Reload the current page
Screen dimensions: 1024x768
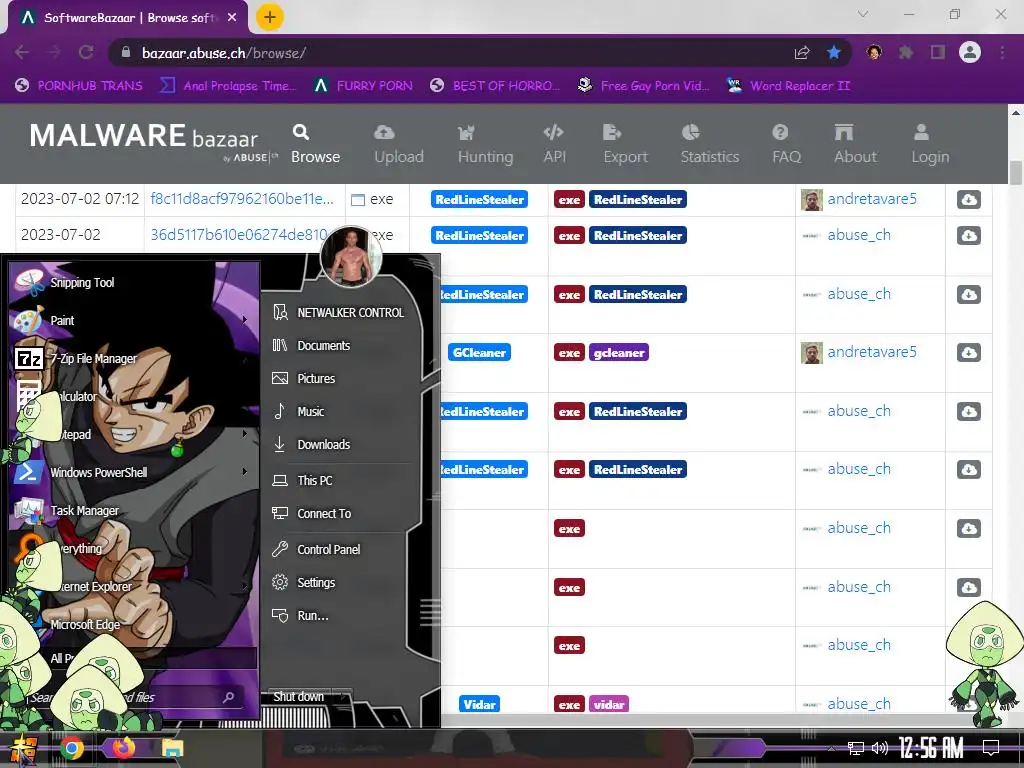point(86,52)
